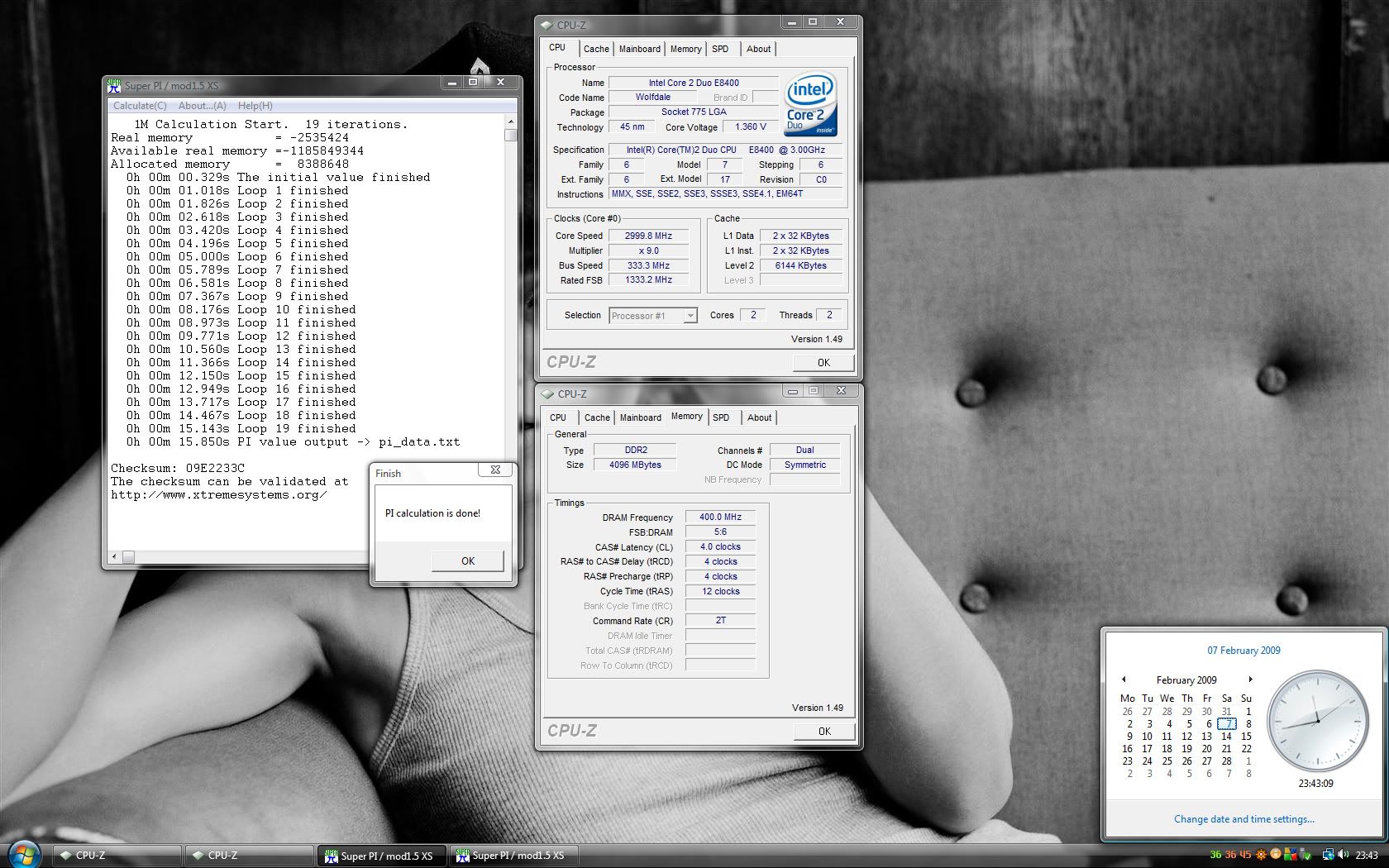Screen dimensions: 1389x868
Task: Click the Checksum: 09E2233C line
Action: click(178, 468)
